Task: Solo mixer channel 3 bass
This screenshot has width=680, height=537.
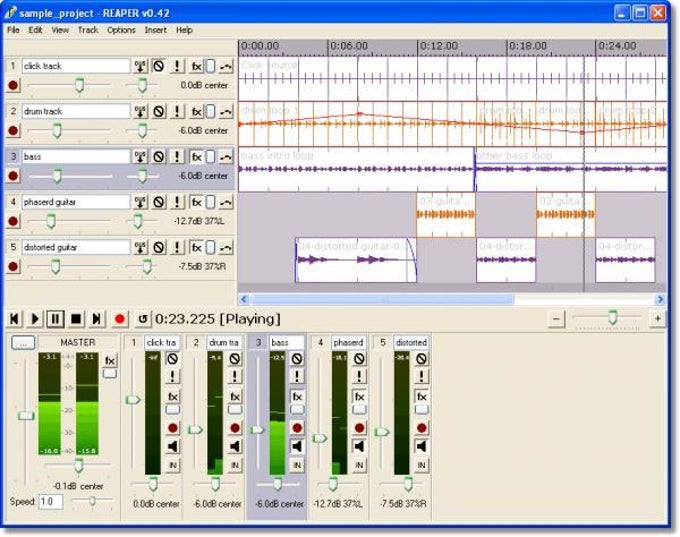Action: pos(297,377)
